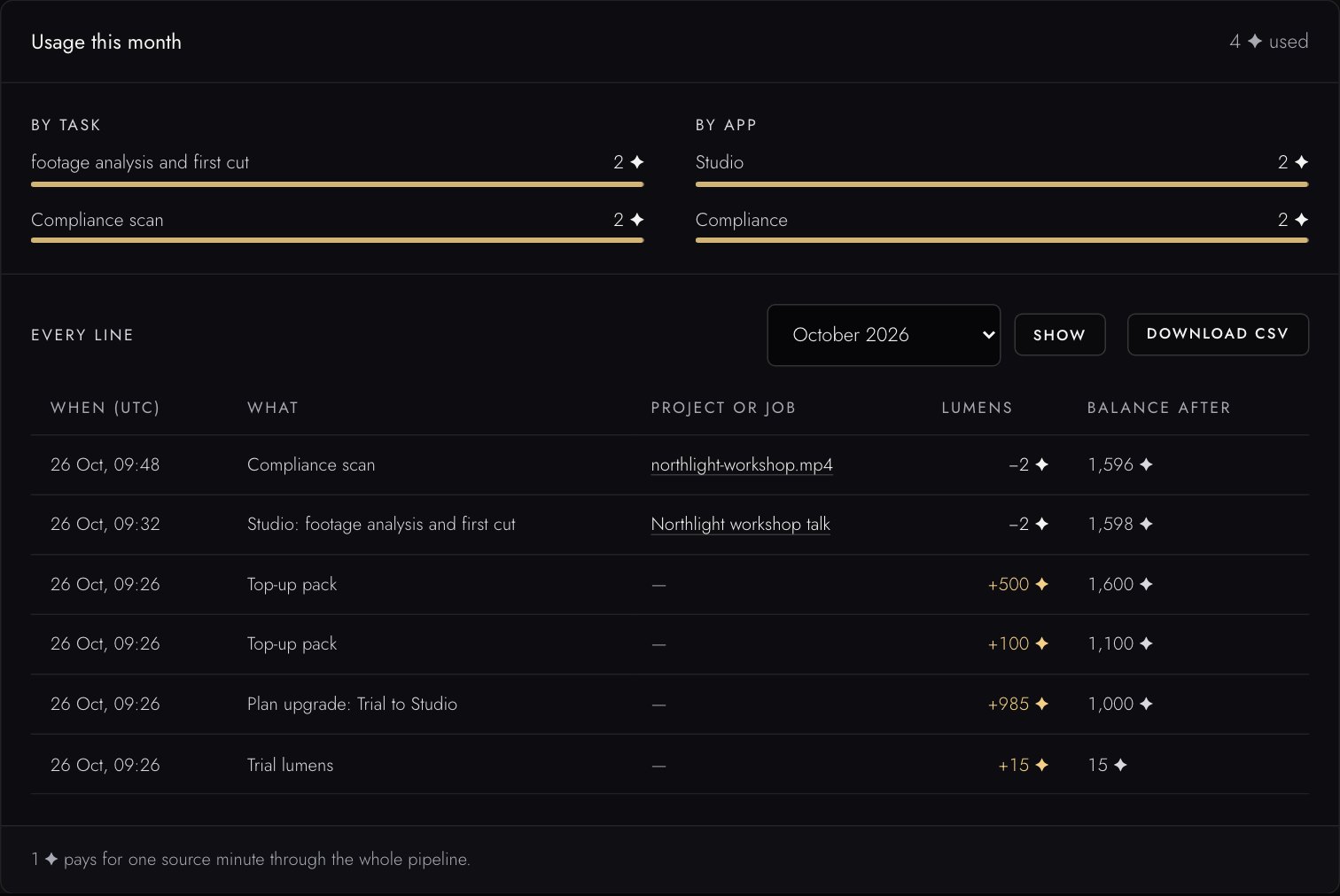Screen dimensions: 1340x896
Task: Click the '26 Oct, 09:48' timestamp cell
Action: point(105,464)
